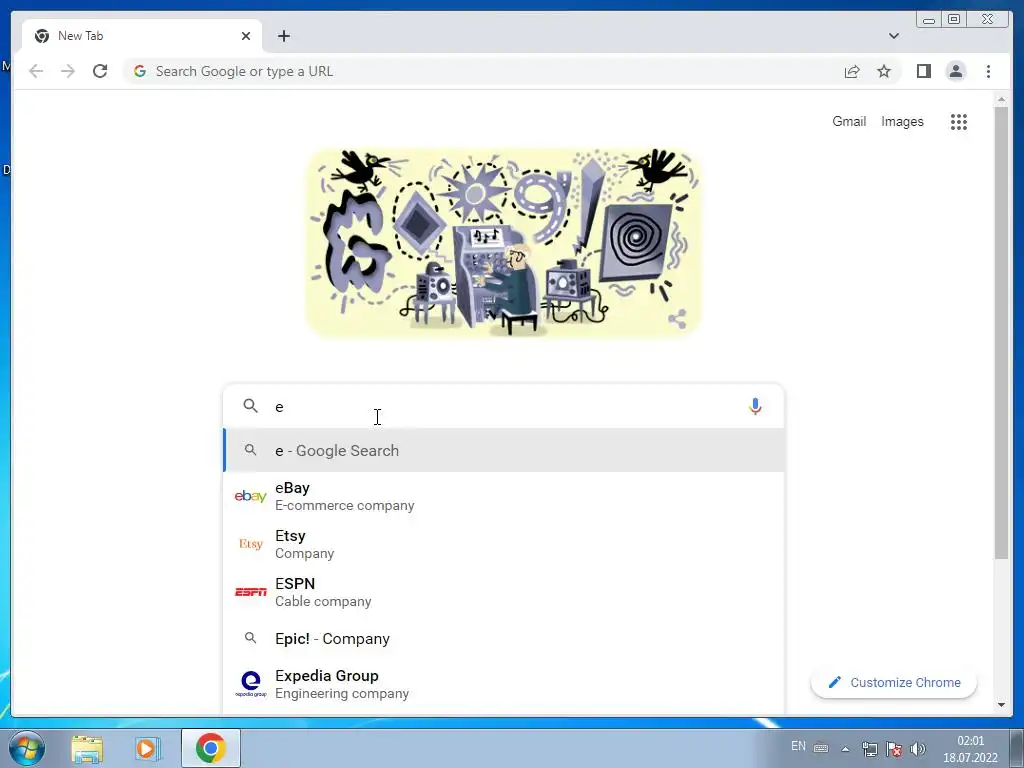Open the profile avatar icon

tap(955, 71)
